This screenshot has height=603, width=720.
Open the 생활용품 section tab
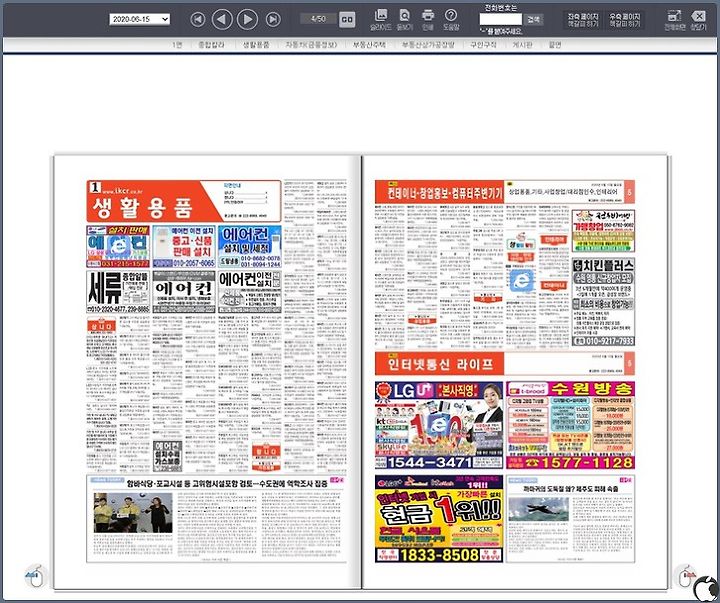click(x=256, y=45)
